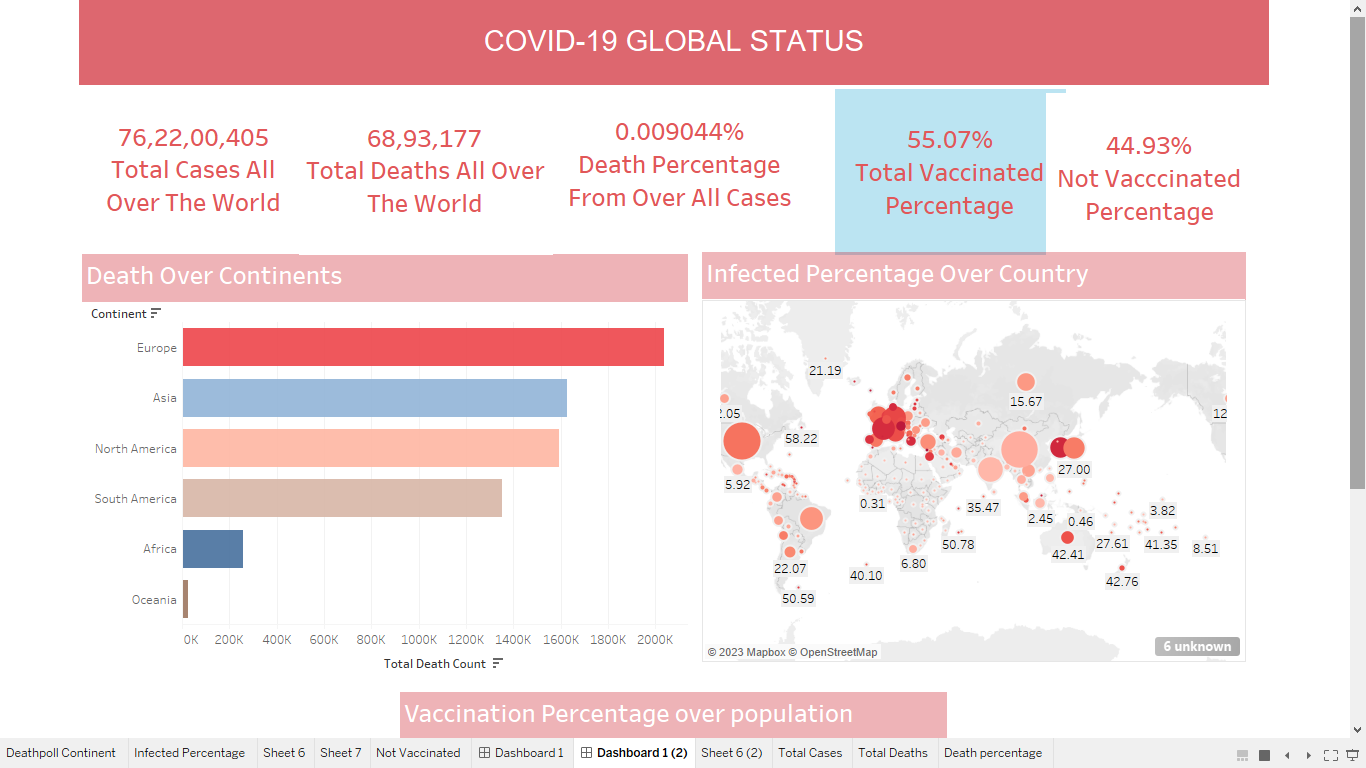Select the Europe bar in Death Over Continents

pos(420,347)
